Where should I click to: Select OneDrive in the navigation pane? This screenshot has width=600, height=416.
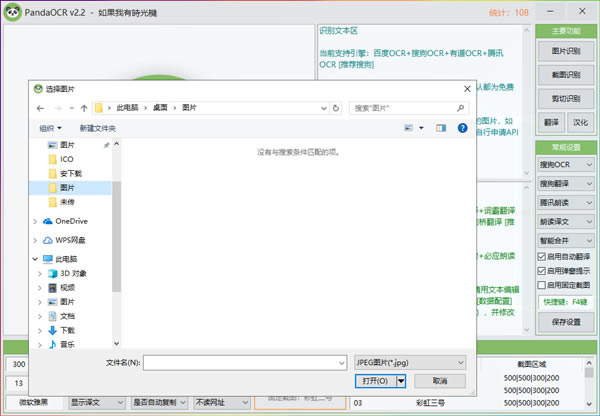71,220
